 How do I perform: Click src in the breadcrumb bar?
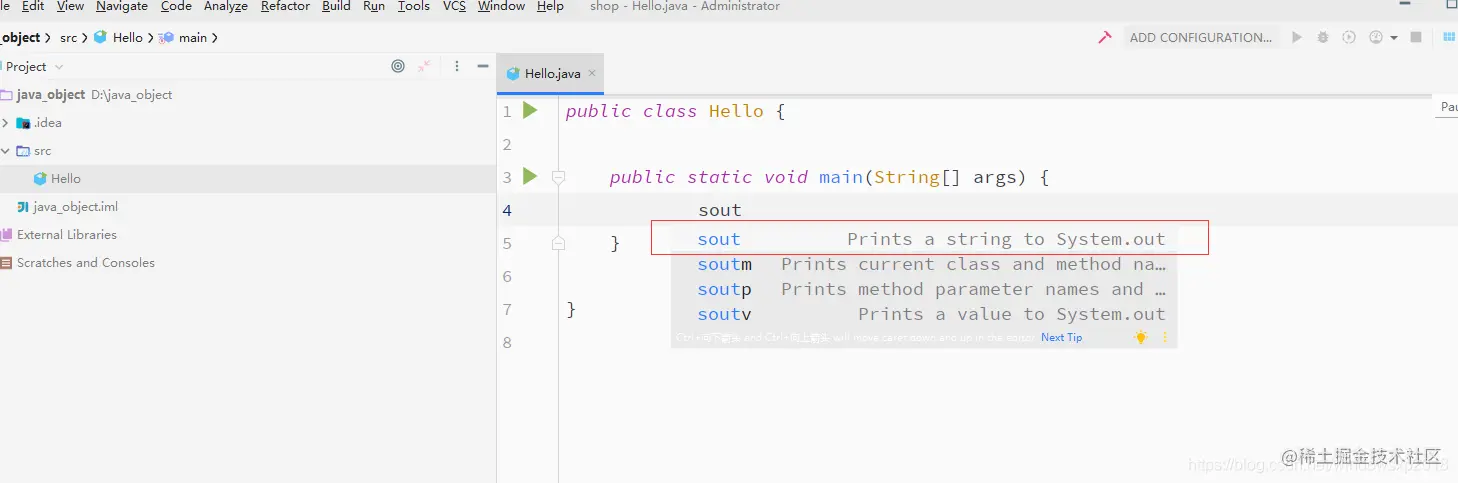[68, 38]
